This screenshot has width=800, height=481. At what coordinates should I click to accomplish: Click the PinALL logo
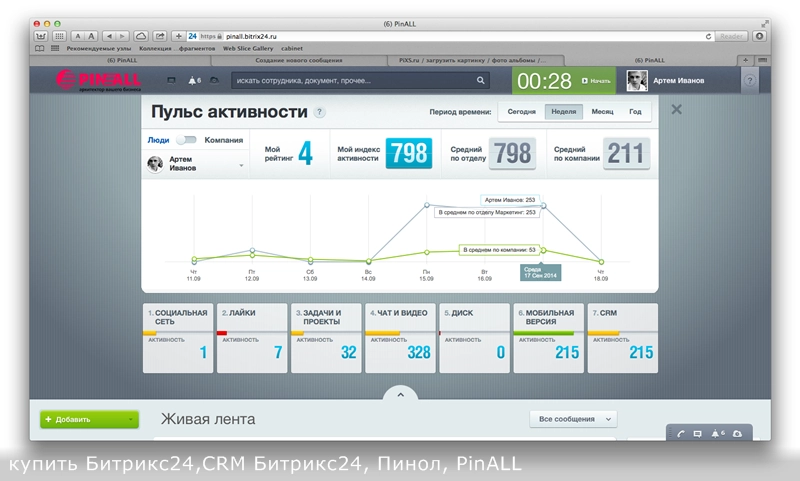tap(98, 80)
